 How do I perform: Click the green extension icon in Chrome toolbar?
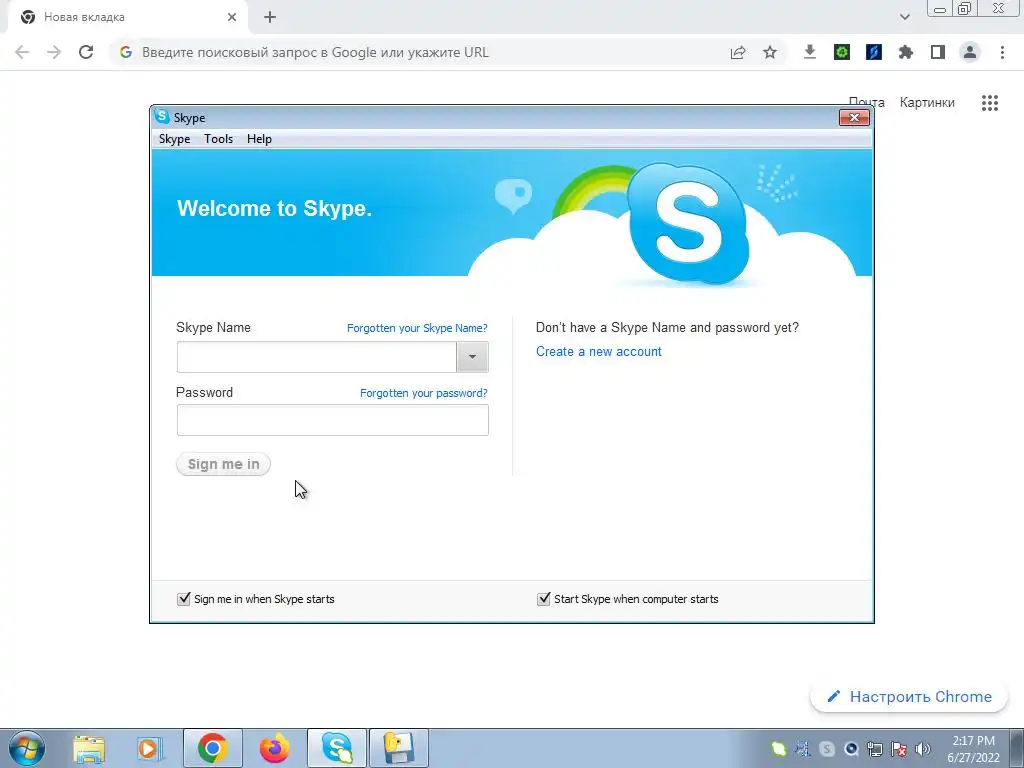(842, 52)
